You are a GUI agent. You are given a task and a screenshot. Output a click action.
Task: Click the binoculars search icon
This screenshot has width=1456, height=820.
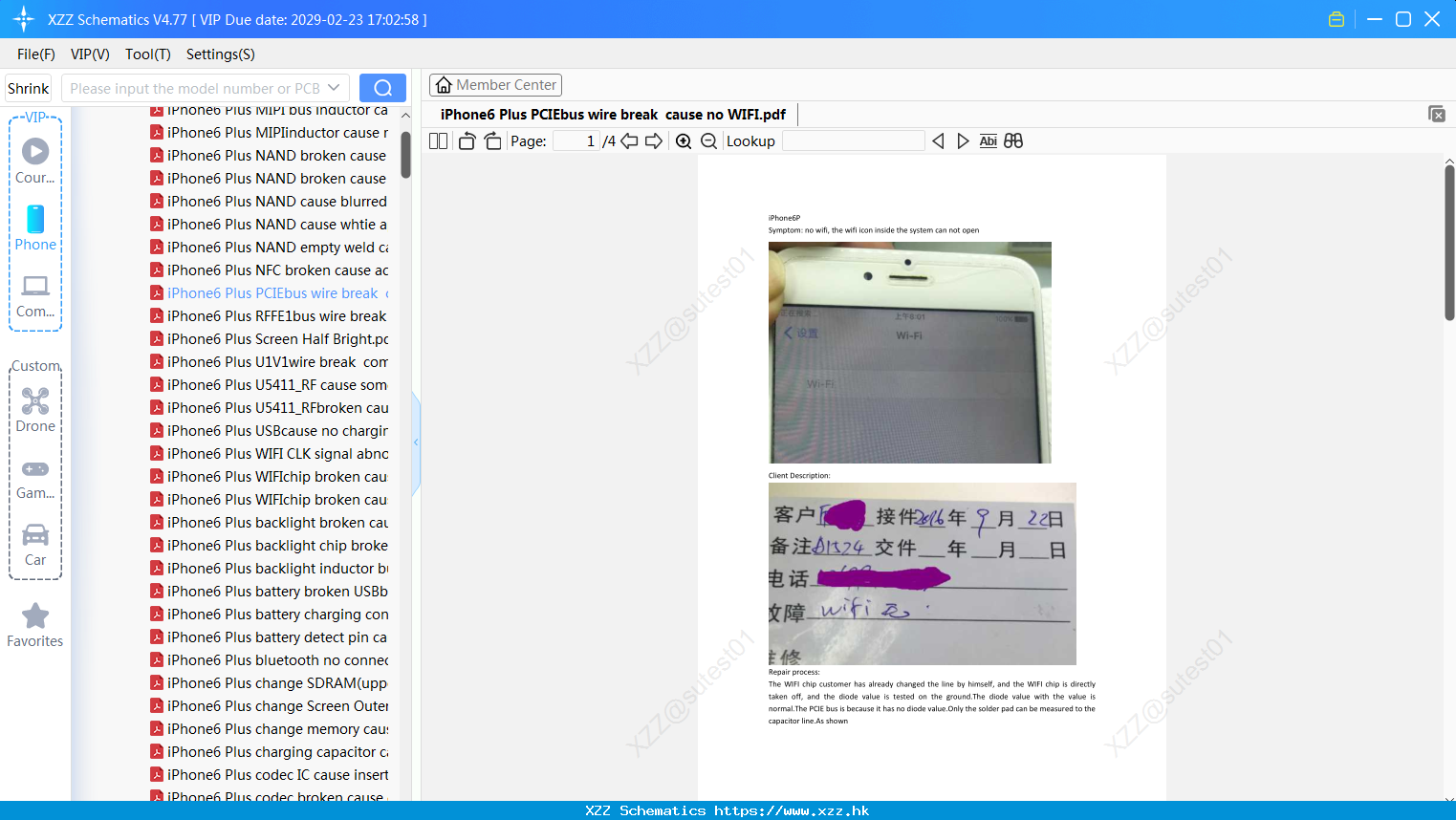(x=1013, y=141)
